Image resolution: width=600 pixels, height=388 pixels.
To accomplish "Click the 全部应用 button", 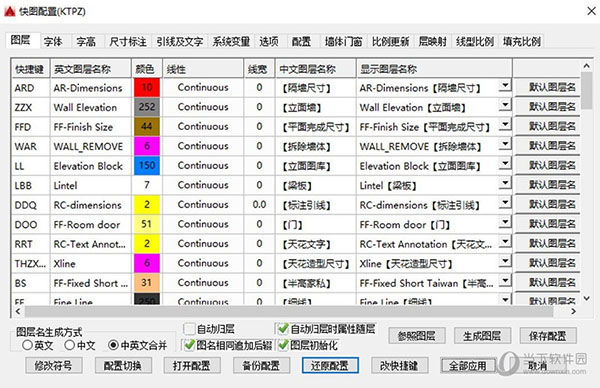I will pyautogui.click(x=468, y=365).
